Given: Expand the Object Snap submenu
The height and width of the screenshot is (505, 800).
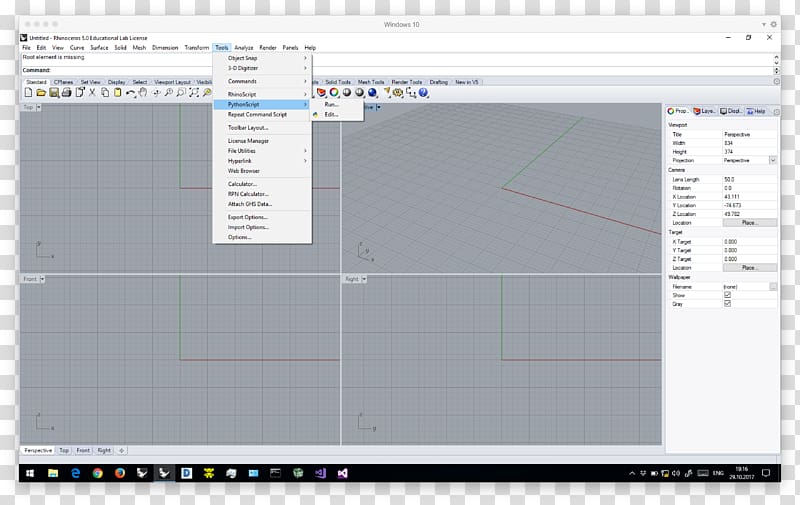Looking at the screenshot, I should point(262,58).
